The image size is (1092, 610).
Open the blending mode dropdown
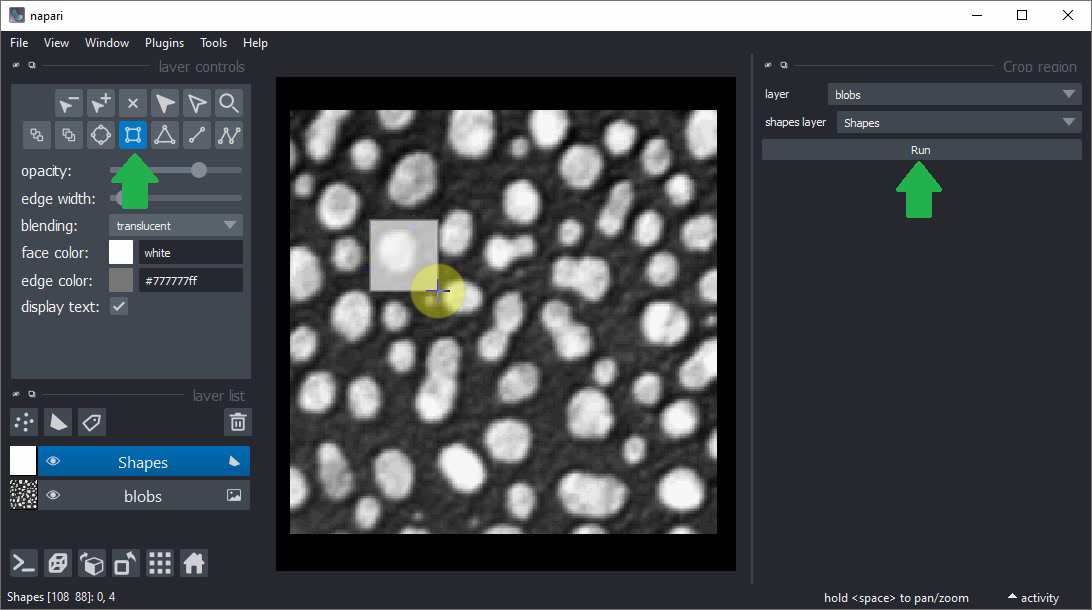click(176, 225)
